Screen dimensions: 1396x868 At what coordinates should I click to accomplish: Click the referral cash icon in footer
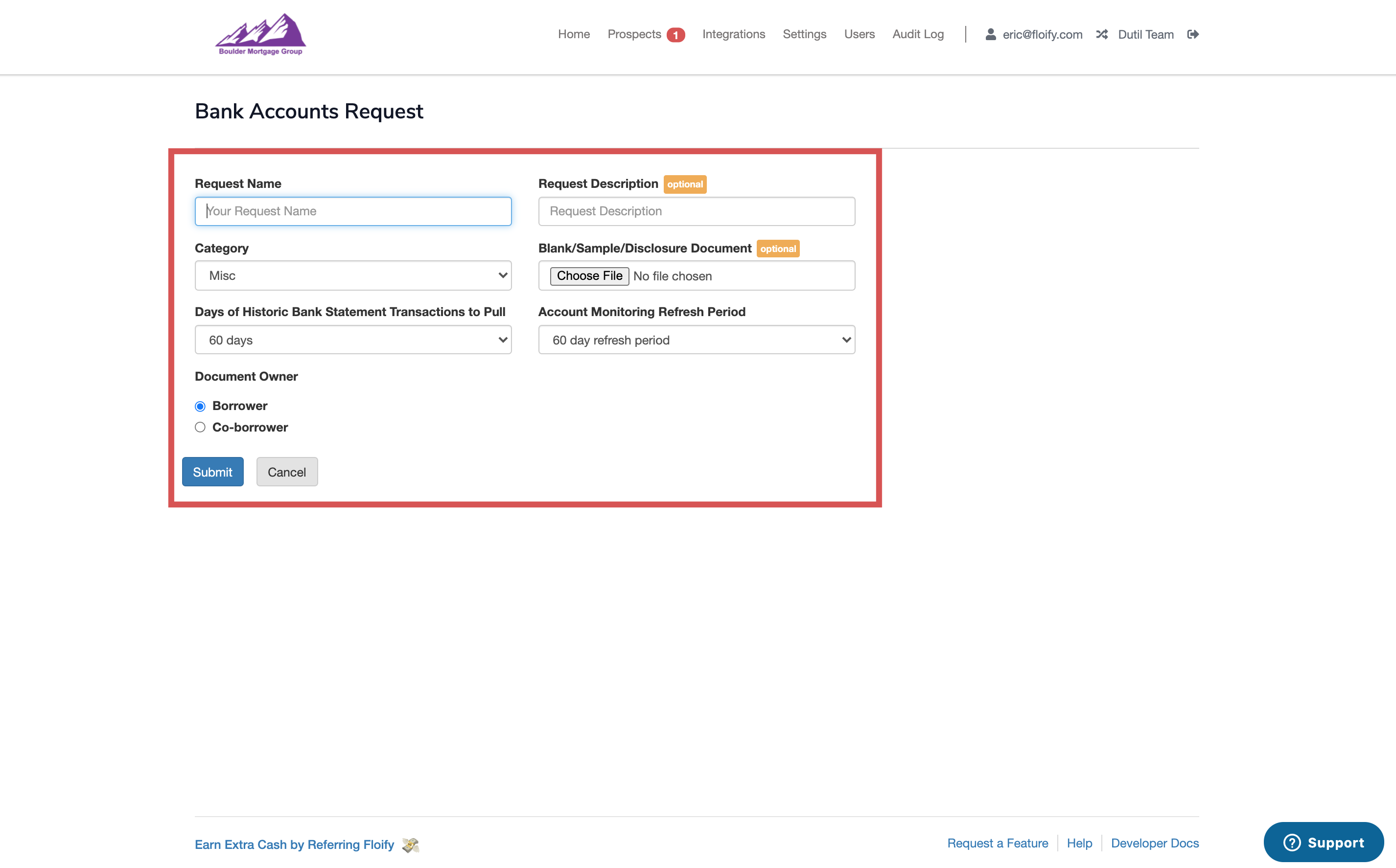point(410,845)
